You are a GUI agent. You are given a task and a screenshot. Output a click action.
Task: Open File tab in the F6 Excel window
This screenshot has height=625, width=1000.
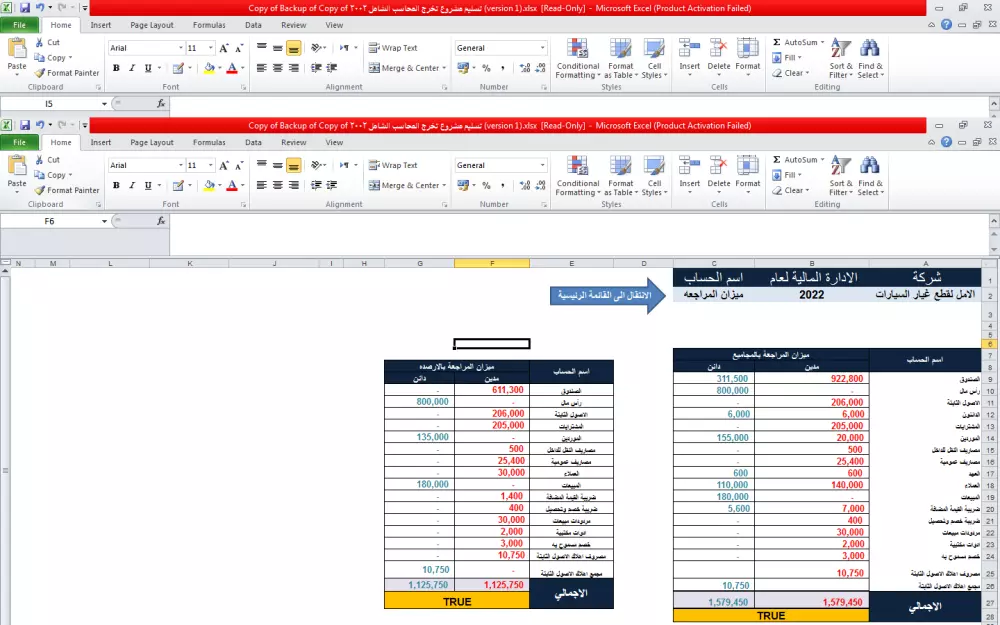click(19, 142)
